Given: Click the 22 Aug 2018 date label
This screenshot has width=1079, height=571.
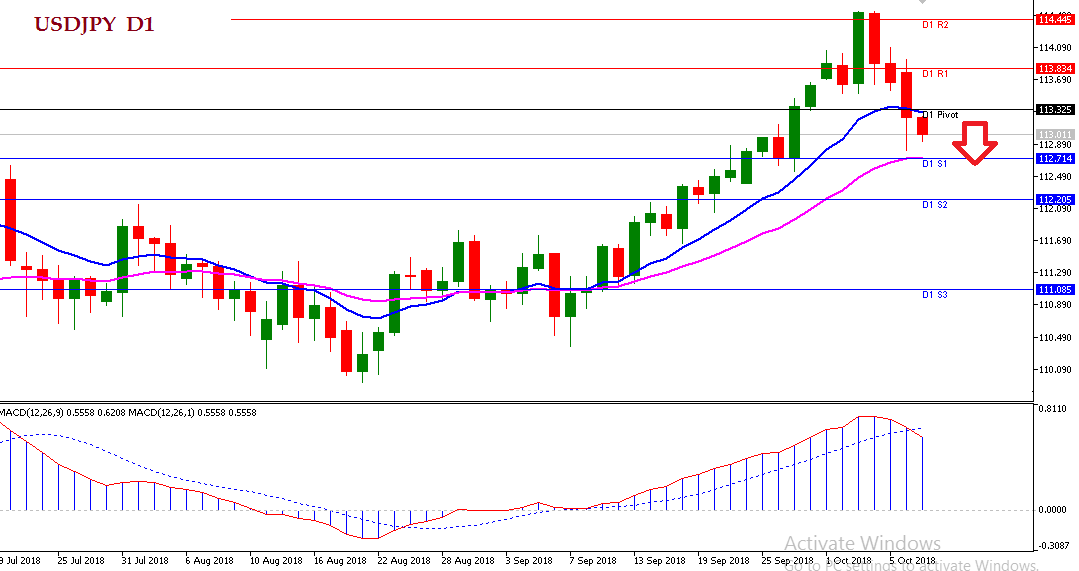Looking at the screenshot, I should (x=403, y=561).
